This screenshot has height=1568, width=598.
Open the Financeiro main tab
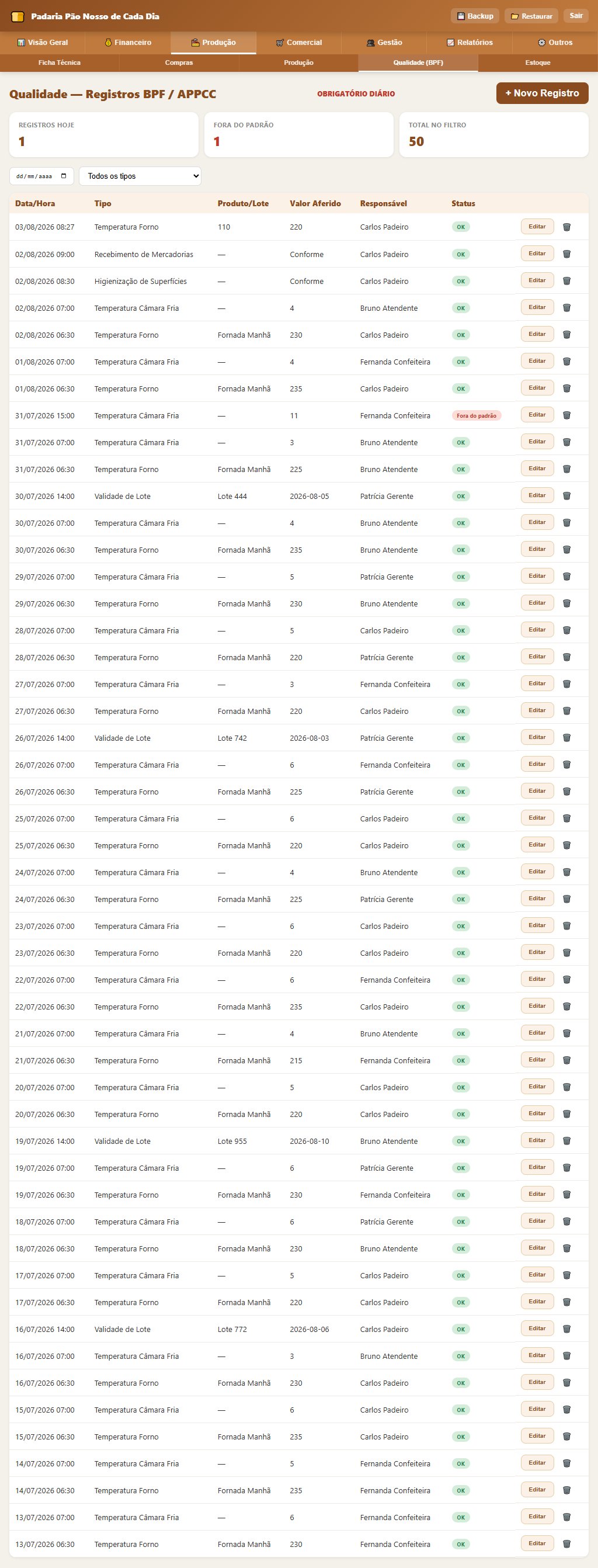[x=128, y=43]
